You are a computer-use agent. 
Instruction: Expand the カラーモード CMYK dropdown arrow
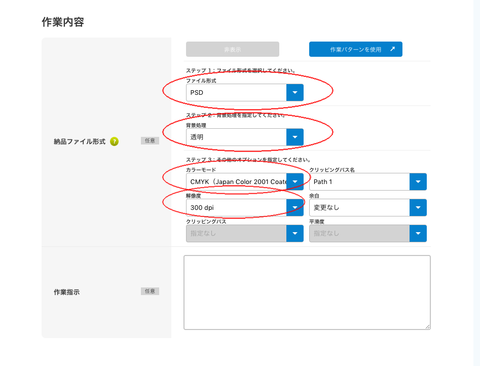pyautogui.click(x=295, y=182)
